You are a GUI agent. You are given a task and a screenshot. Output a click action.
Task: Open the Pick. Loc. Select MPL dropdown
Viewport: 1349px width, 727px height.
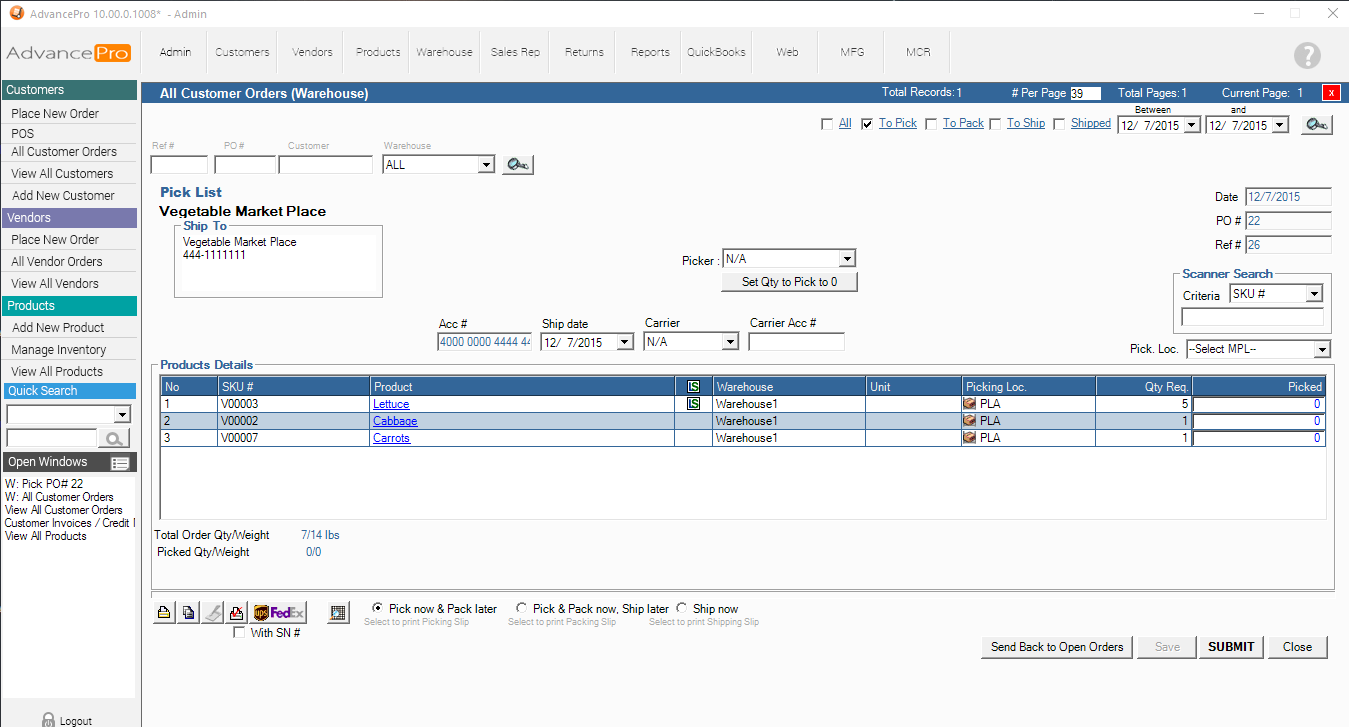coord(1321,349)
